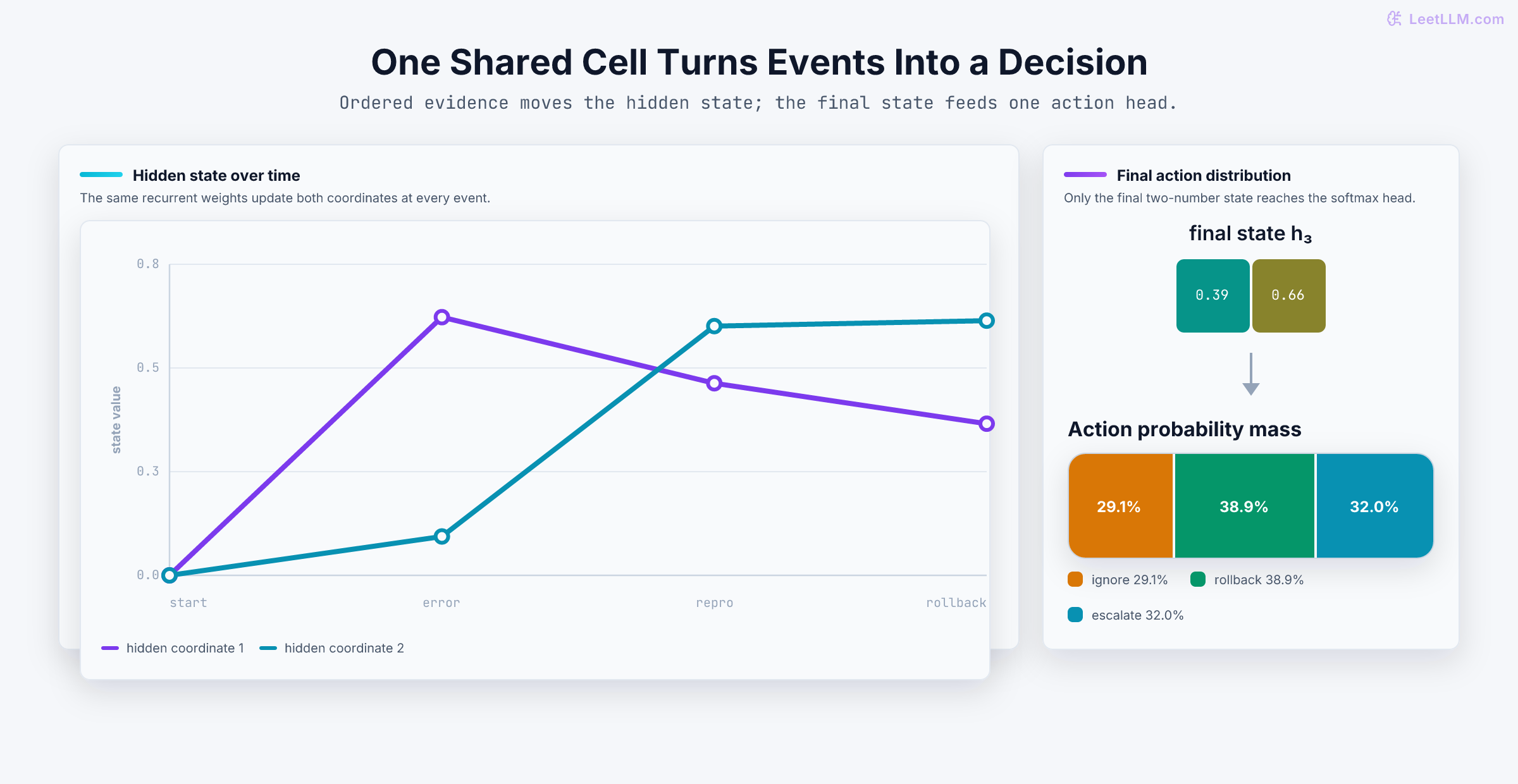Select the teal marker at repro
Viewport: 1518px width, 784px height.
[714, 326]
